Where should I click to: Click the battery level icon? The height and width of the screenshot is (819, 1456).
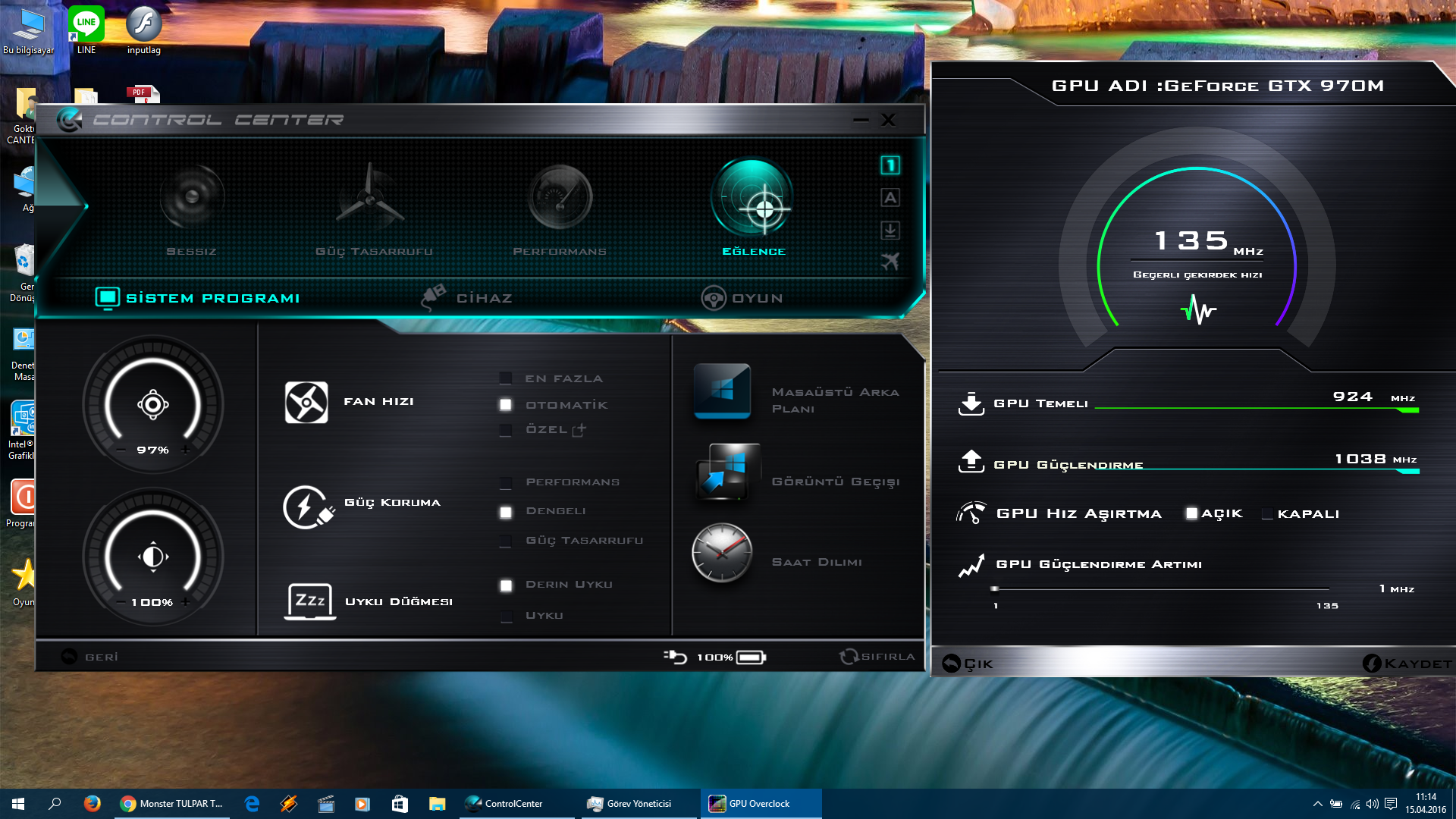tap(751, 657)
